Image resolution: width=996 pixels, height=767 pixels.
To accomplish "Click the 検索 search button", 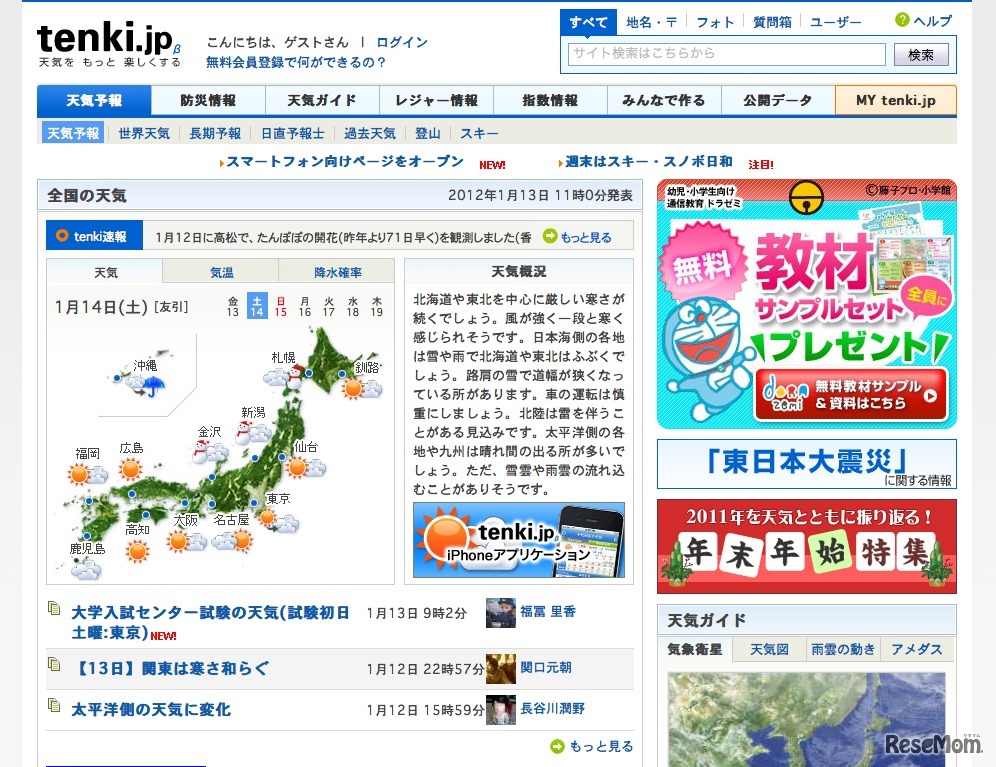I will click(920, 55).
